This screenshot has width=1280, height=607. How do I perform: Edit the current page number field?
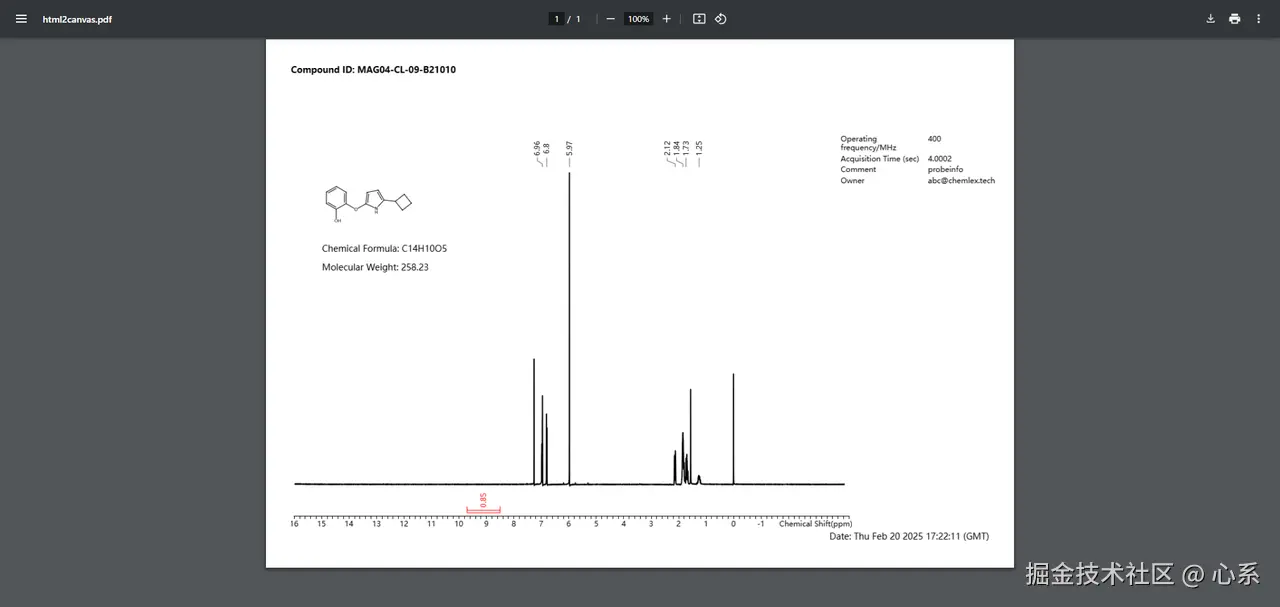pos(556,19)
